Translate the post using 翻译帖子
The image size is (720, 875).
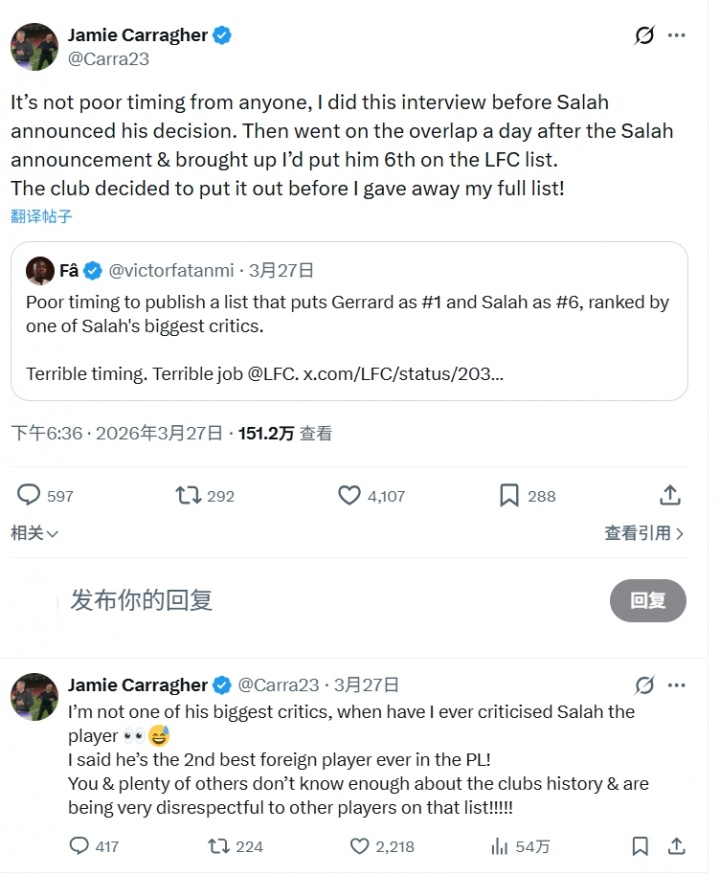[x=40, y=215]
